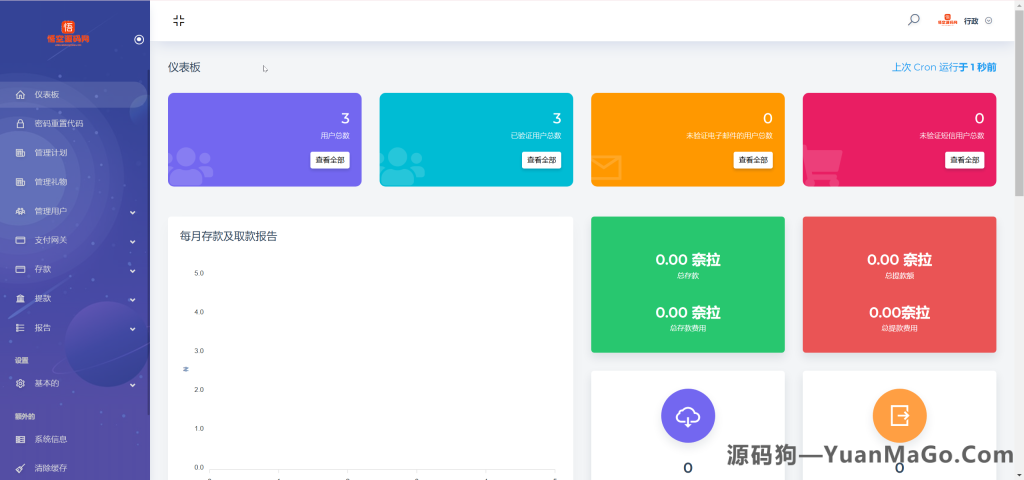Click 查看全部 on the 未验证电子邮件 card
The width and height of the screenshot is (1024, 480).
point(753,160)
